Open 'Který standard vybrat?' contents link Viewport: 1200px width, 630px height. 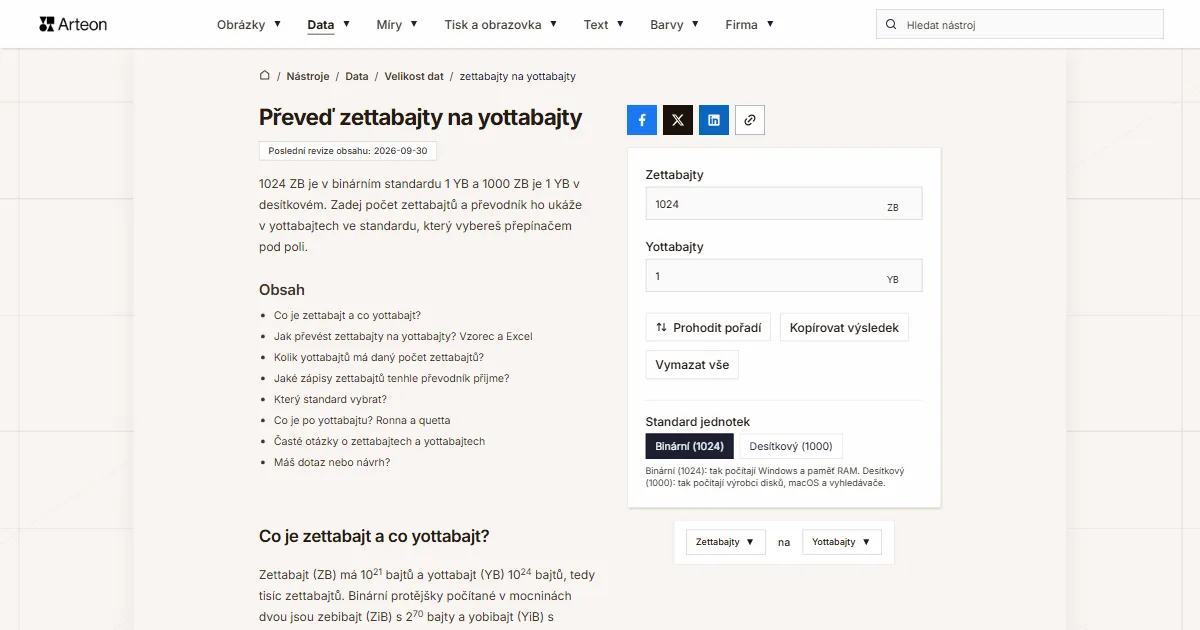click(330, 399)
